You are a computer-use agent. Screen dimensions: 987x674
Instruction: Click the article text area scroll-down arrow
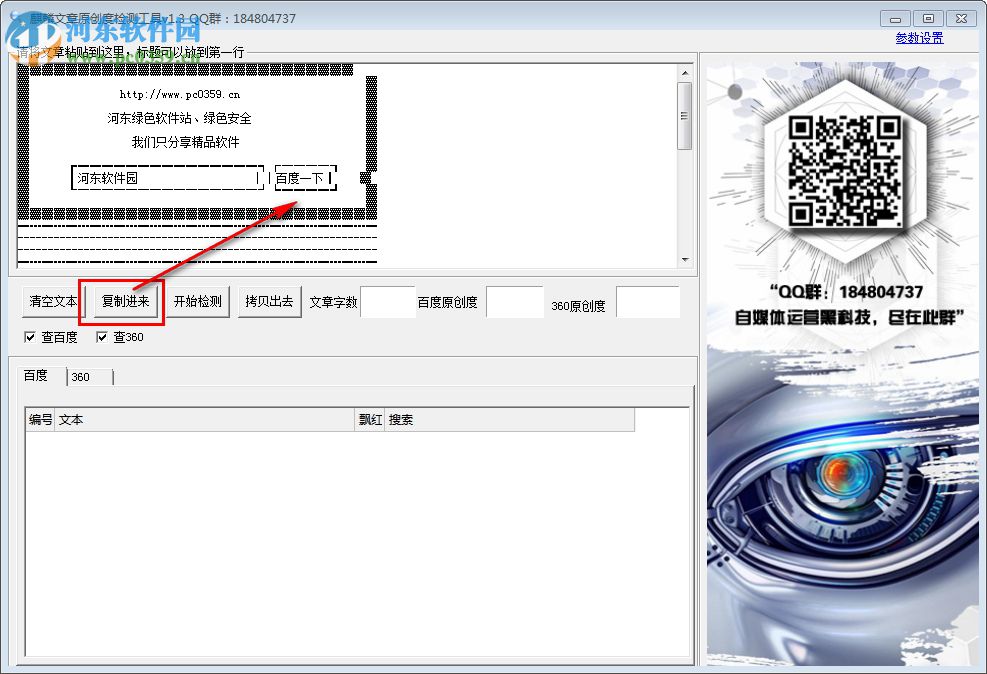pos(685,259)
